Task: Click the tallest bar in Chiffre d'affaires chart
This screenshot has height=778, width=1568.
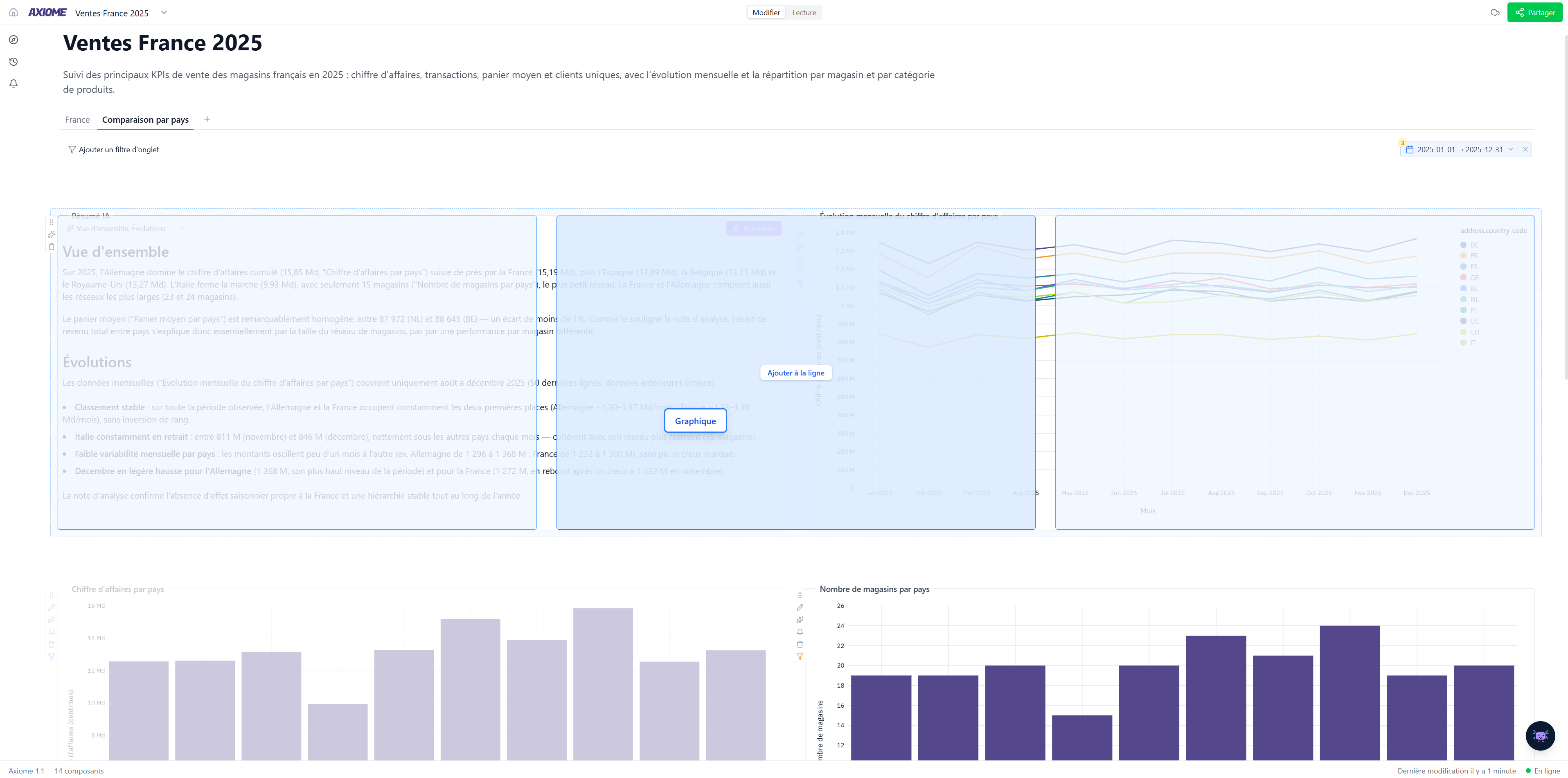Action: 603,684
